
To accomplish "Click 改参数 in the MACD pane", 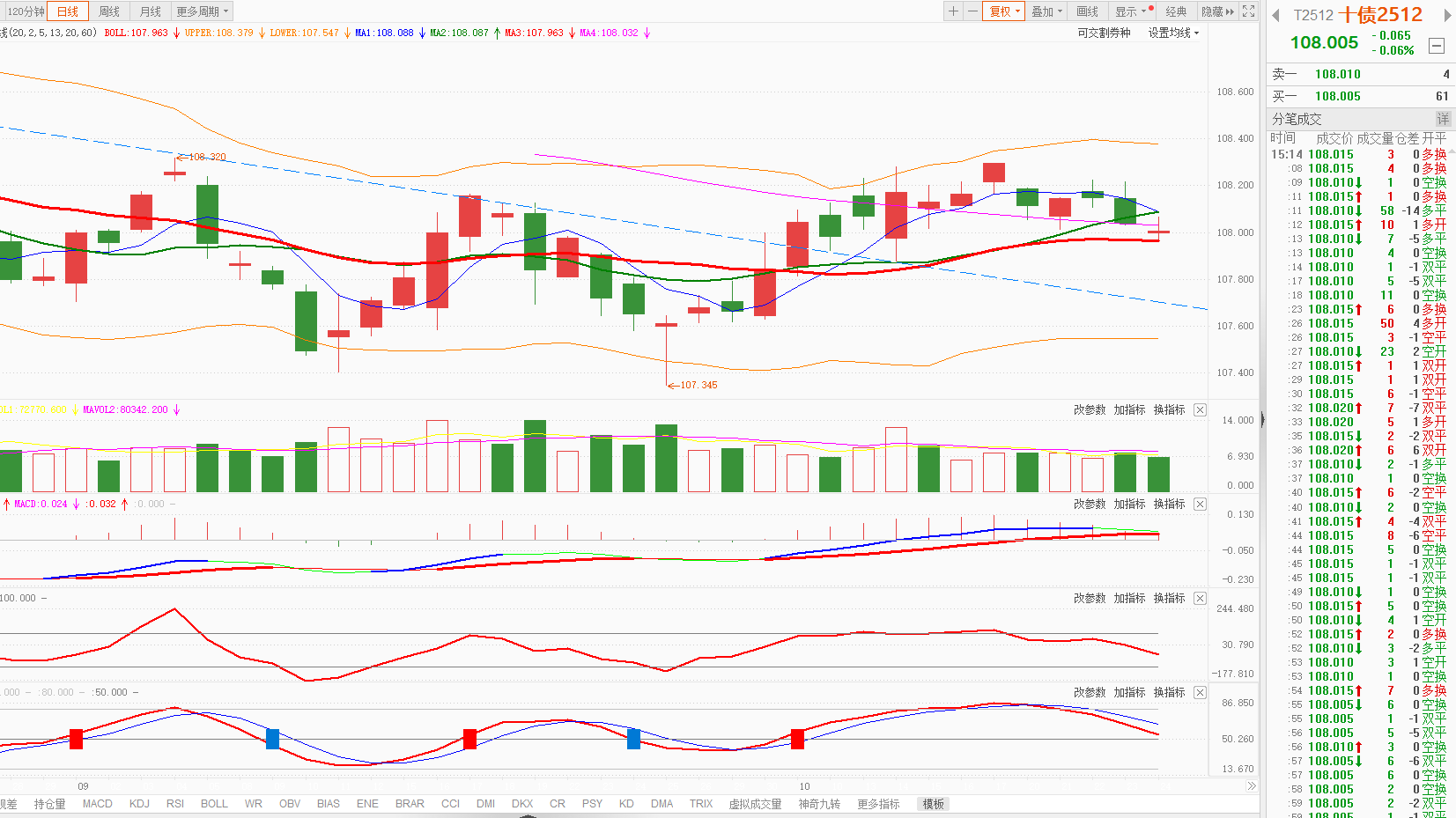I will [x=1090, y=505].
